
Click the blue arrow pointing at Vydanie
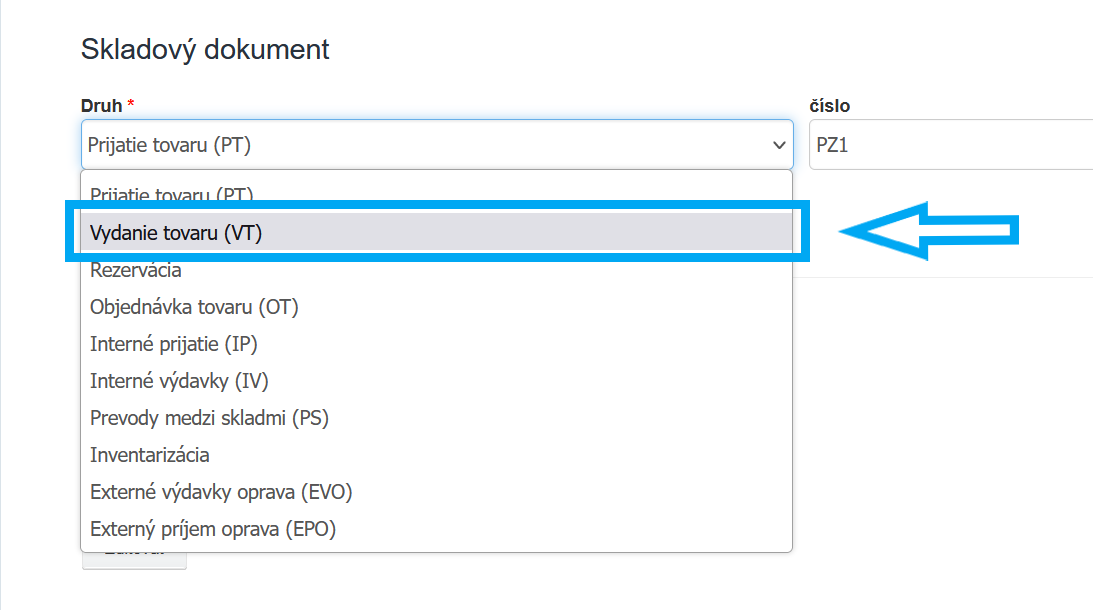tap(930, 232)
